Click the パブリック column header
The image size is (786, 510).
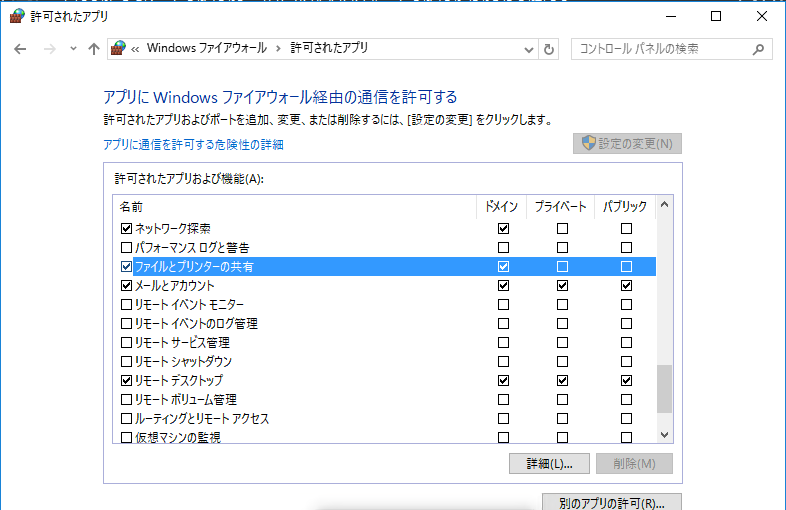point(625,207)
